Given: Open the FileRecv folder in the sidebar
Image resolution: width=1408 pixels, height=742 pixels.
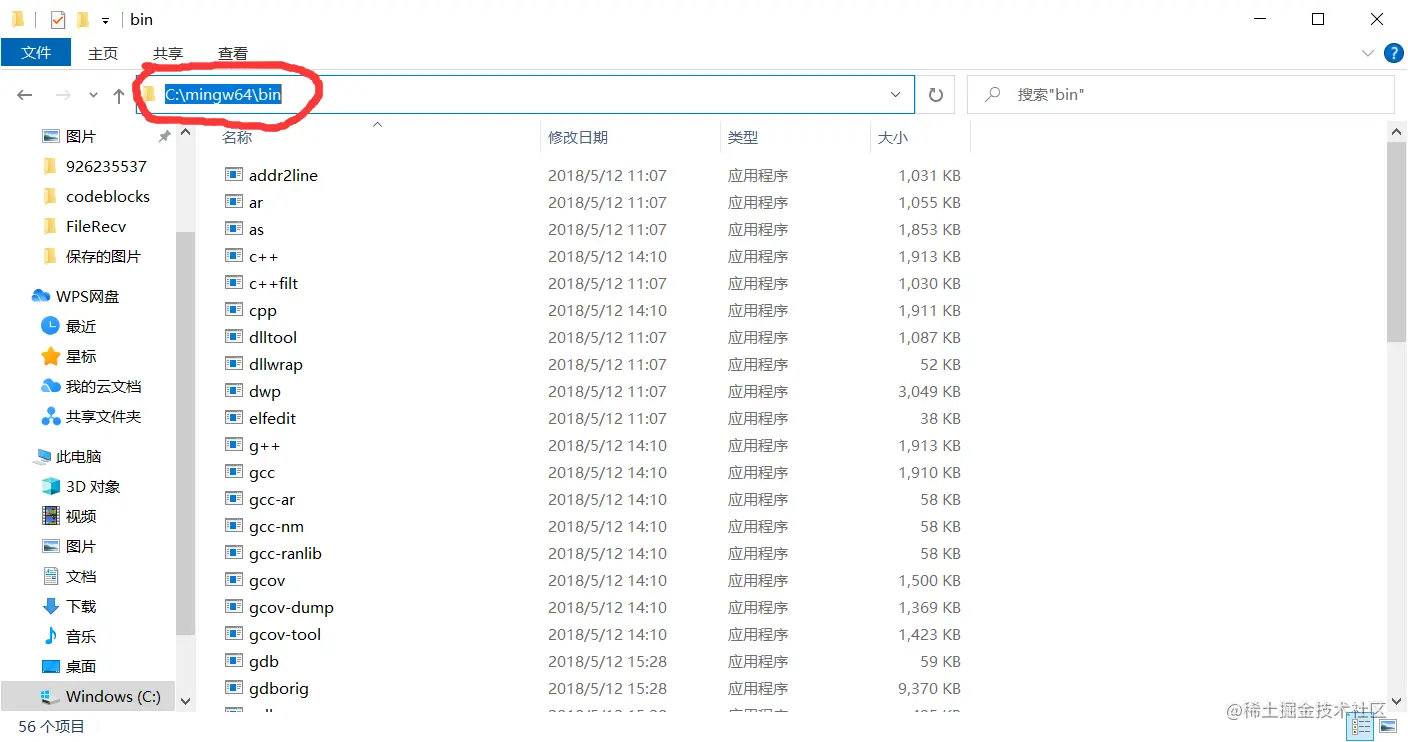Looking at the screenshot, I should pos(96,226).
